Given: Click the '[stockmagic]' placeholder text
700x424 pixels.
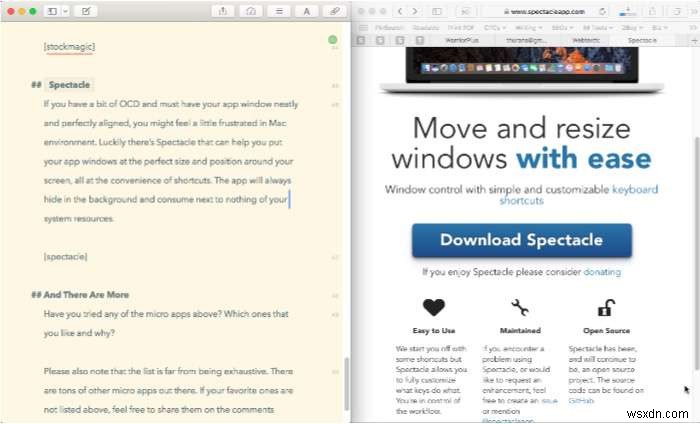Looking at the screenshot, I should 69,46.
